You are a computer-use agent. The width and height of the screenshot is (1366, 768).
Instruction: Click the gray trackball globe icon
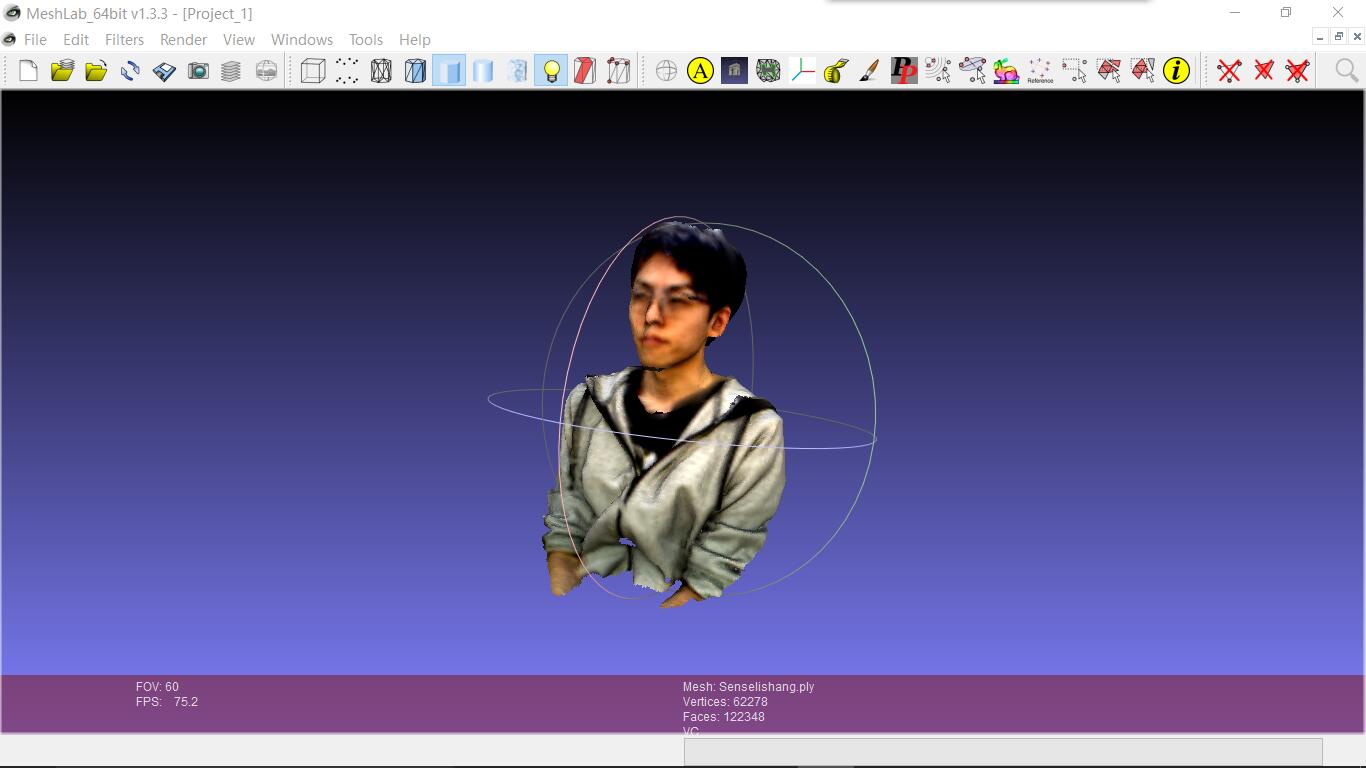pyautogui.click(x=666, y=70)
